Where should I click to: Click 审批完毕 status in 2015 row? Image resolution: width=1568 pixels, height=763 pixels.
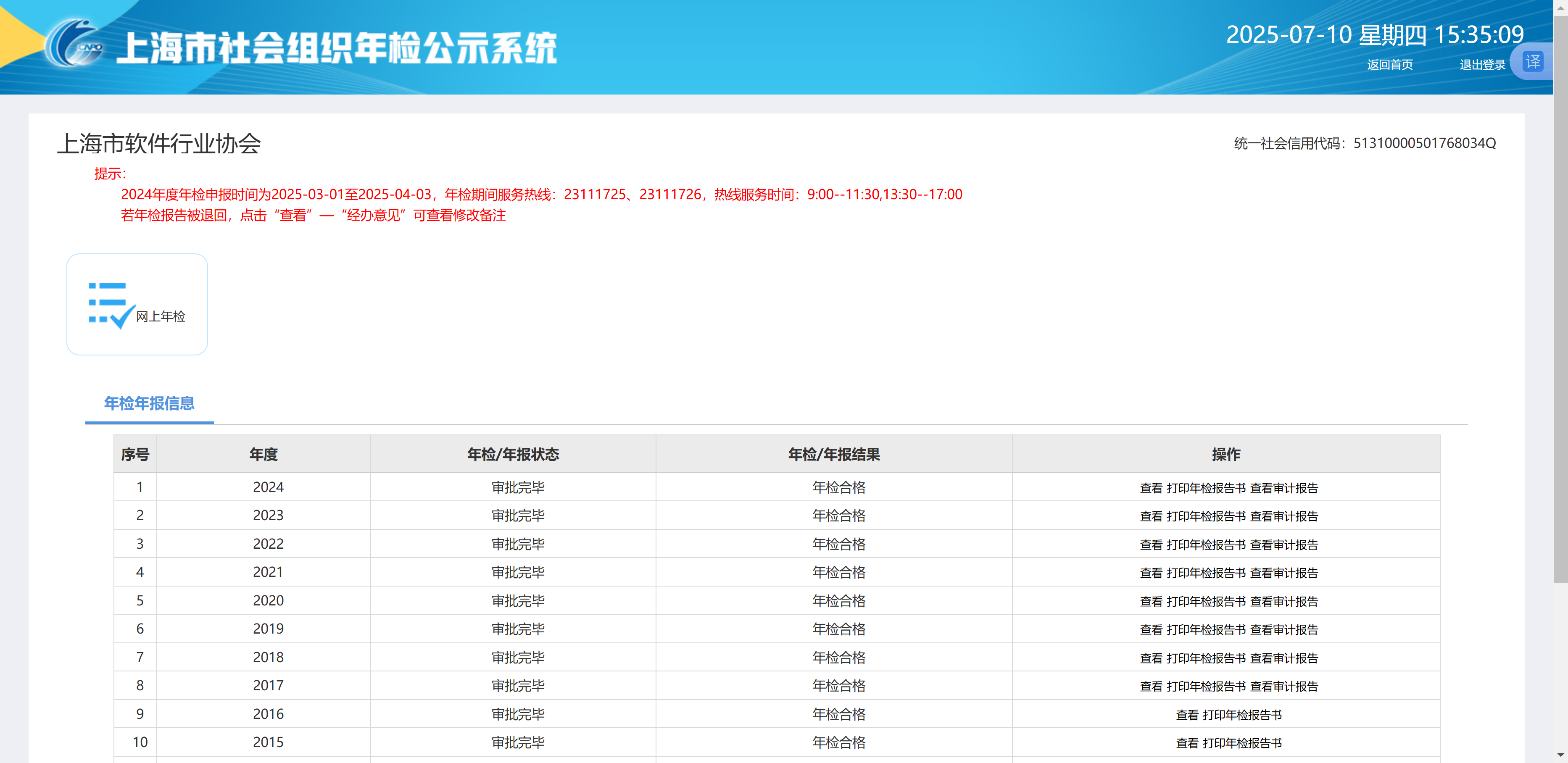pos(518,742)
